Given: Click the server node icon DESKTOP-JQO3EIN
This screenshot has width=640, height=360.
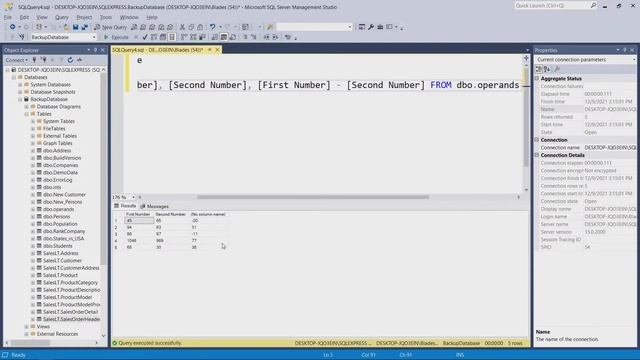Looking at the screenshot, I should point(14,70).
